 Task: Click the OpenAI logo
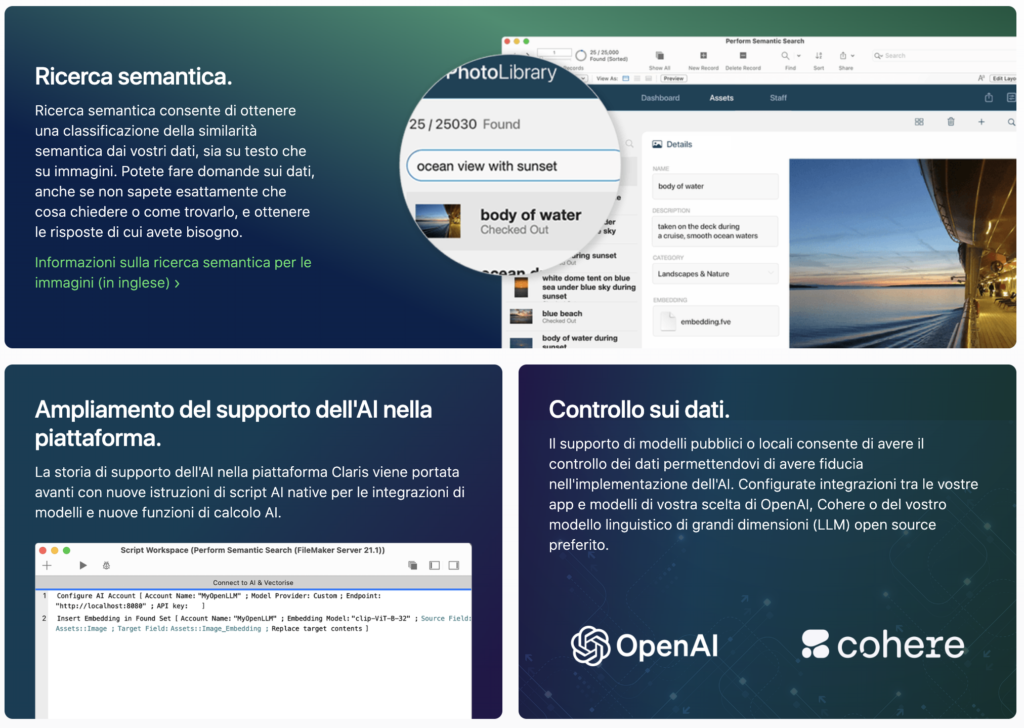click(645, 646)
